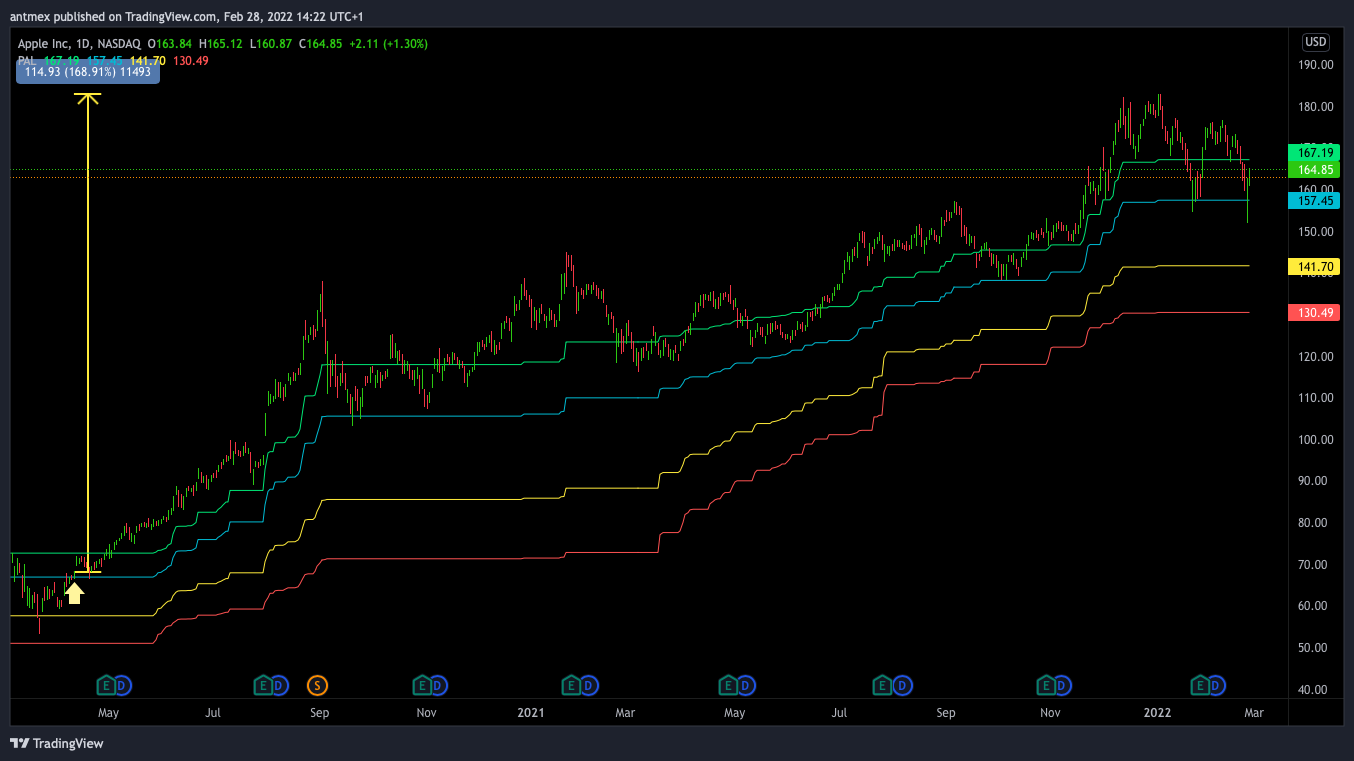Image resolution: width=1354 pixels, height=761 pixels.
Task: Click the 150.00 price scale label
Action: (1315, 231)
